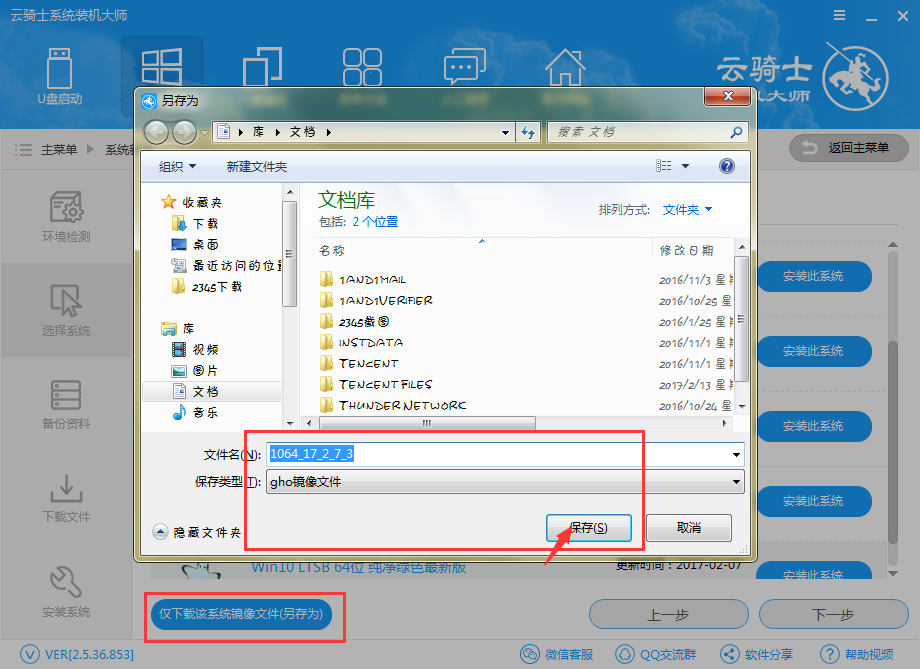Image resolution: width=920 pixels, height=669 pixels.
Task: Click the 库 breadcrumb segment
Action: (258, 132)
